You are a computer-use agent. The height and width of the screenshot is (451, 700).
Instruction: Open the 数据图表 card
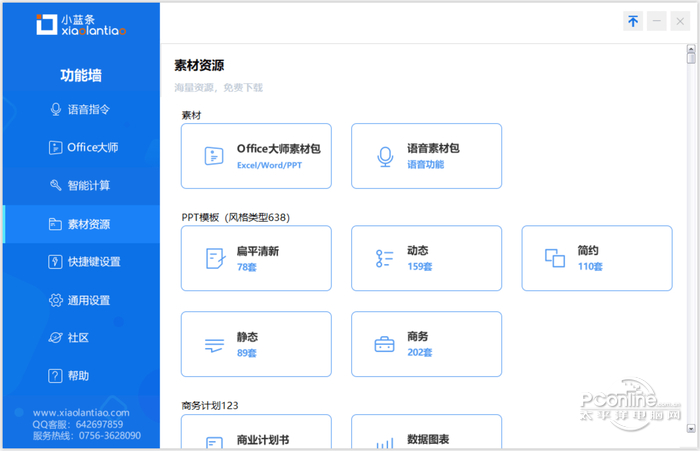coord(426,432)
